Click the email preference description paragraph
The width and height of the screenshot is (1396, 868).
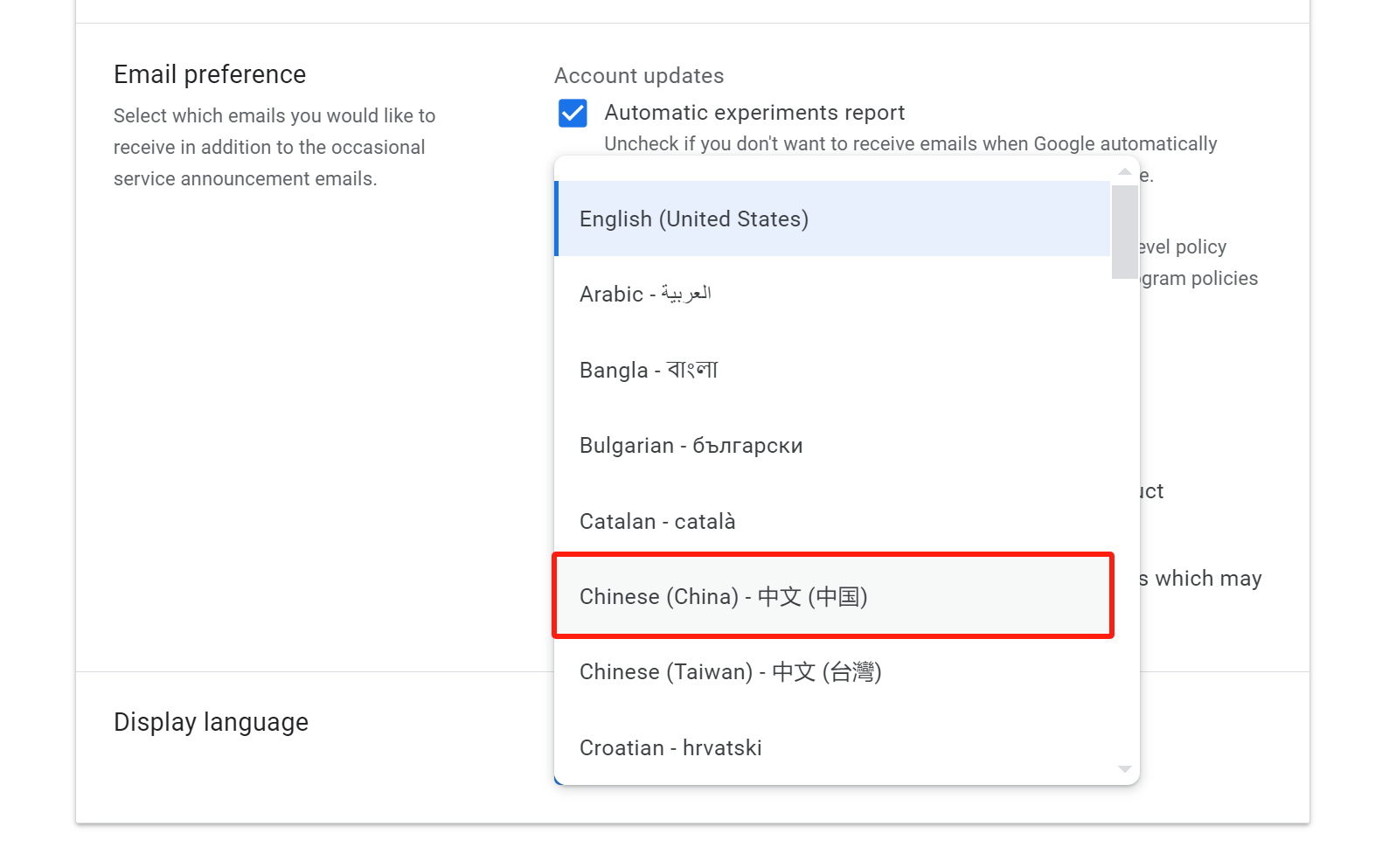pos(274,147)
